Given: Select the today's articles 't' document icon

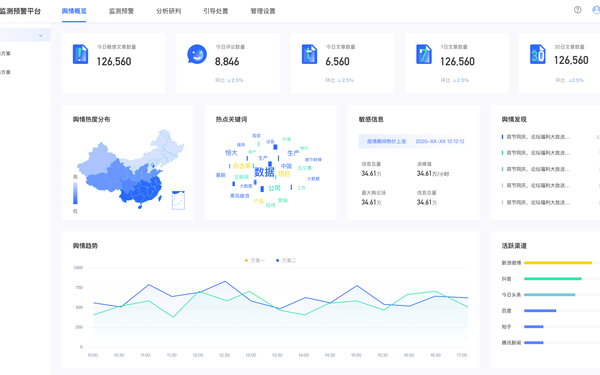Looking at the screenshot, I should point(309,54).
